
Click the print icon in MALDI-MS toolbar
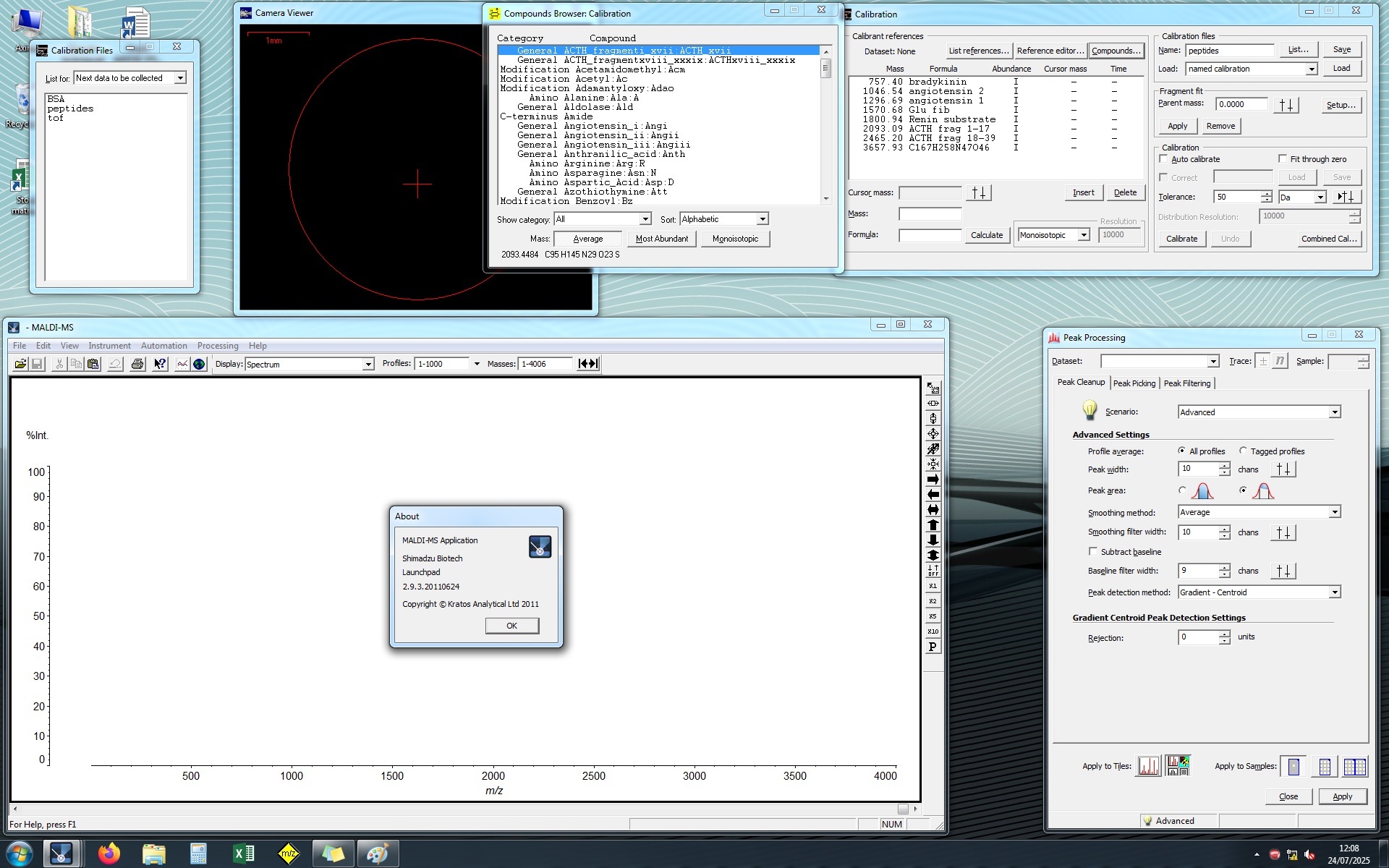137,364
